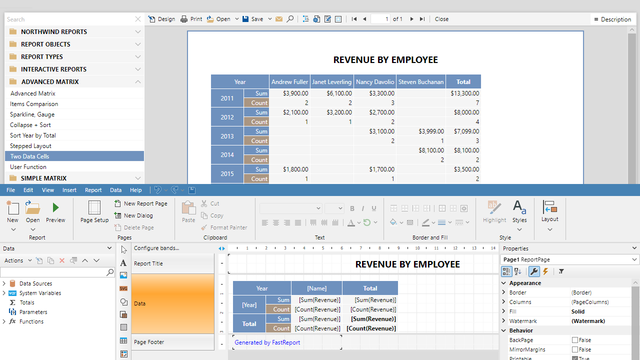
Task: Open the Find magnifier in preview toolbar
Action: [x=290, y=19]
